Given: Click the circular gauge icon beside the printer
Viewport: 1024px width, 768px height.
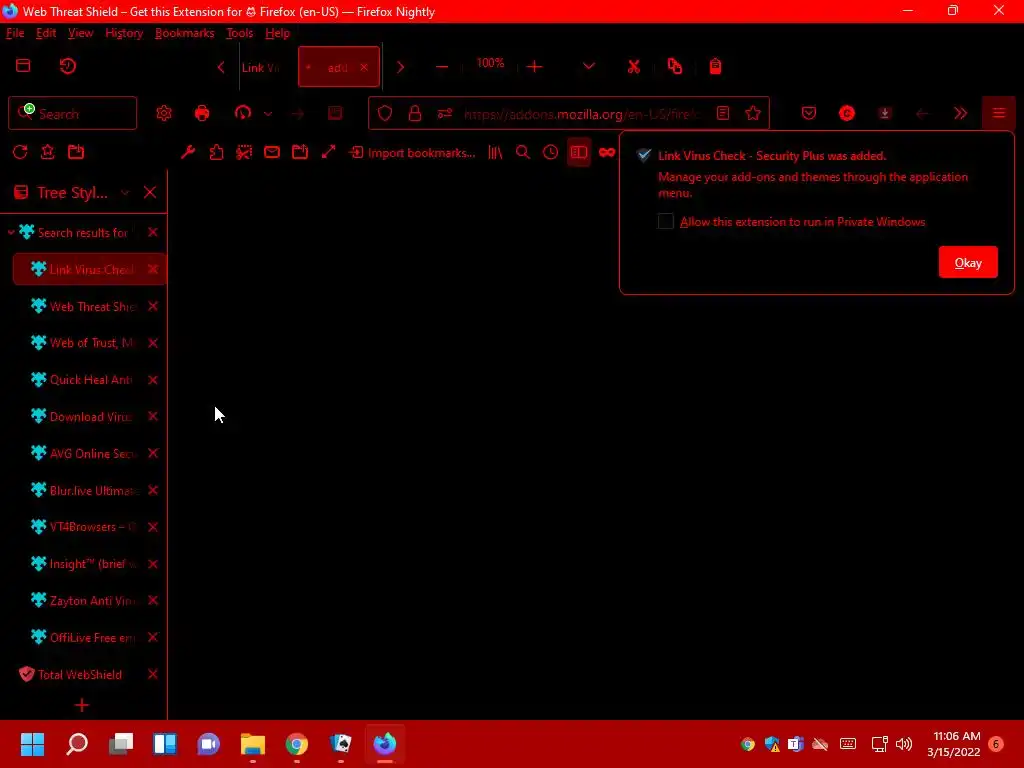Looking at the screenshot, I should coord(243,113).
